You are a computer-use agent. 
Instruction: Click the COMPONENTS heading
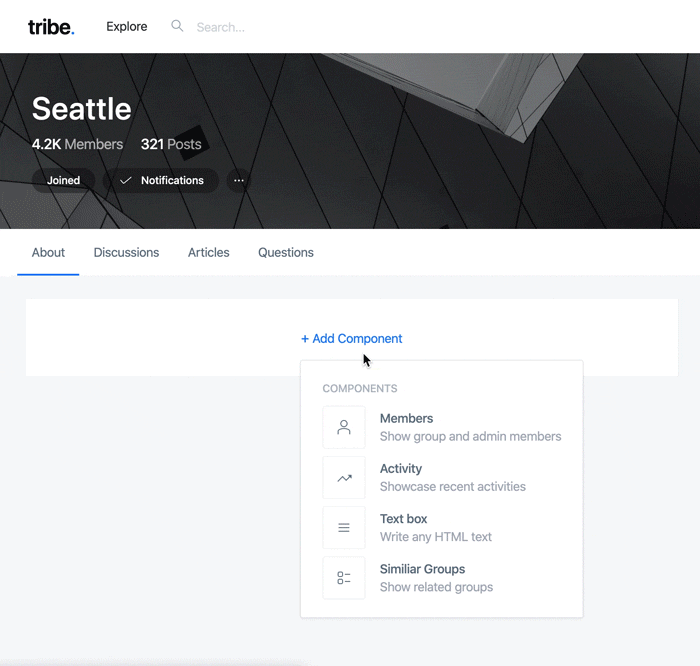click(x=360, y=388)
